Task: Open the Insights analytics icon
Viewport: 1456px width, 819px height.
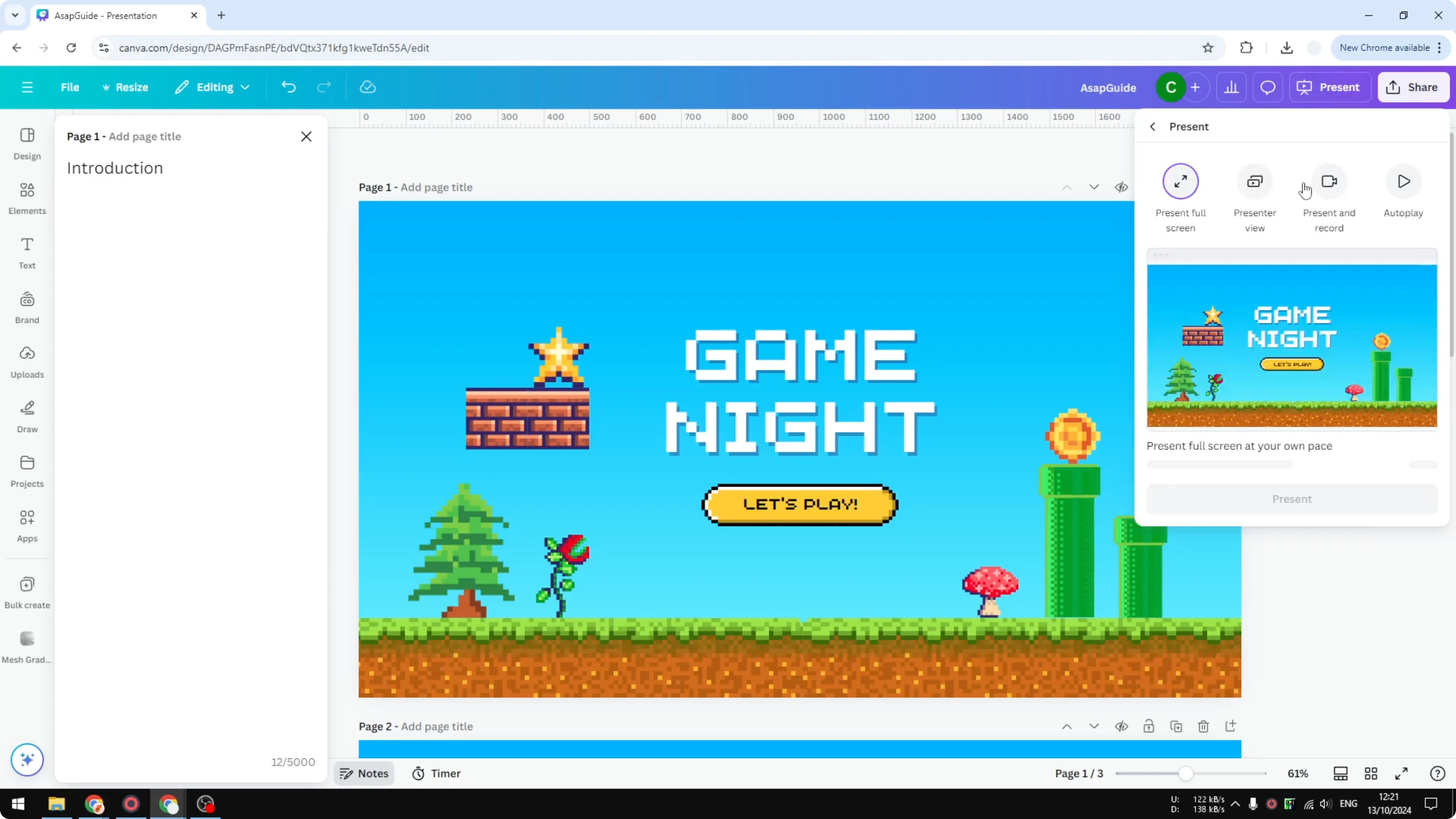Action: (x=1232, y=87)
